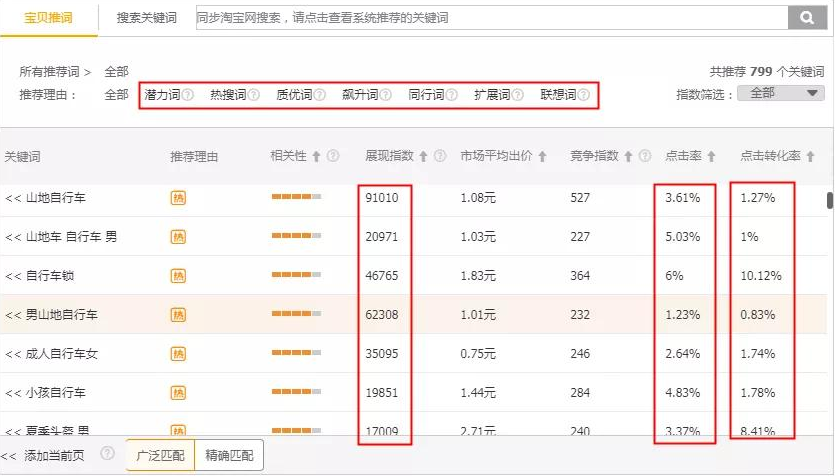Filter by 潜力词 reason
This screenshot has width=835, height=476.
click(162, 95)
